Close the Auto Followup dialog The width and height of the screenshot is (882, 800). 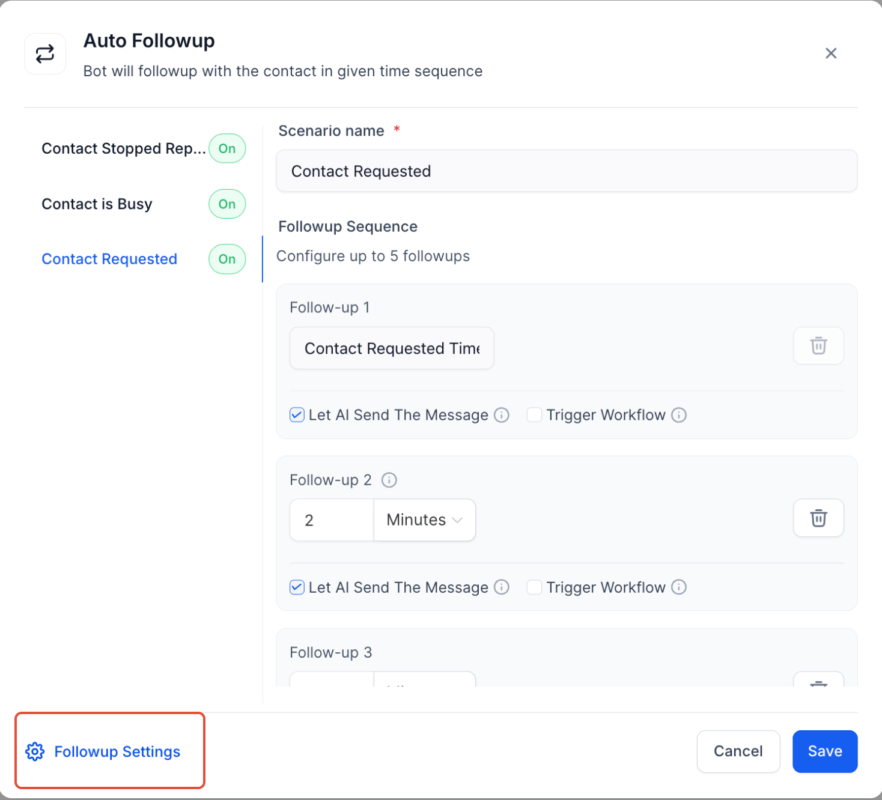pos(831,53)
